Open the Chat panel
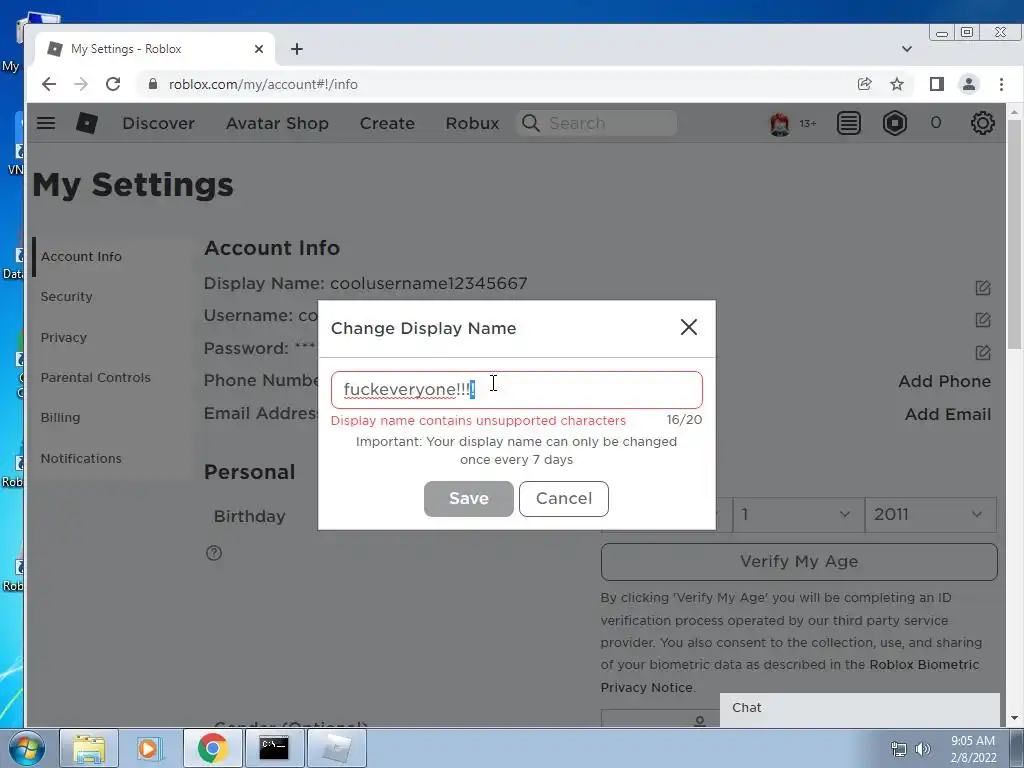 coord(859,708)
